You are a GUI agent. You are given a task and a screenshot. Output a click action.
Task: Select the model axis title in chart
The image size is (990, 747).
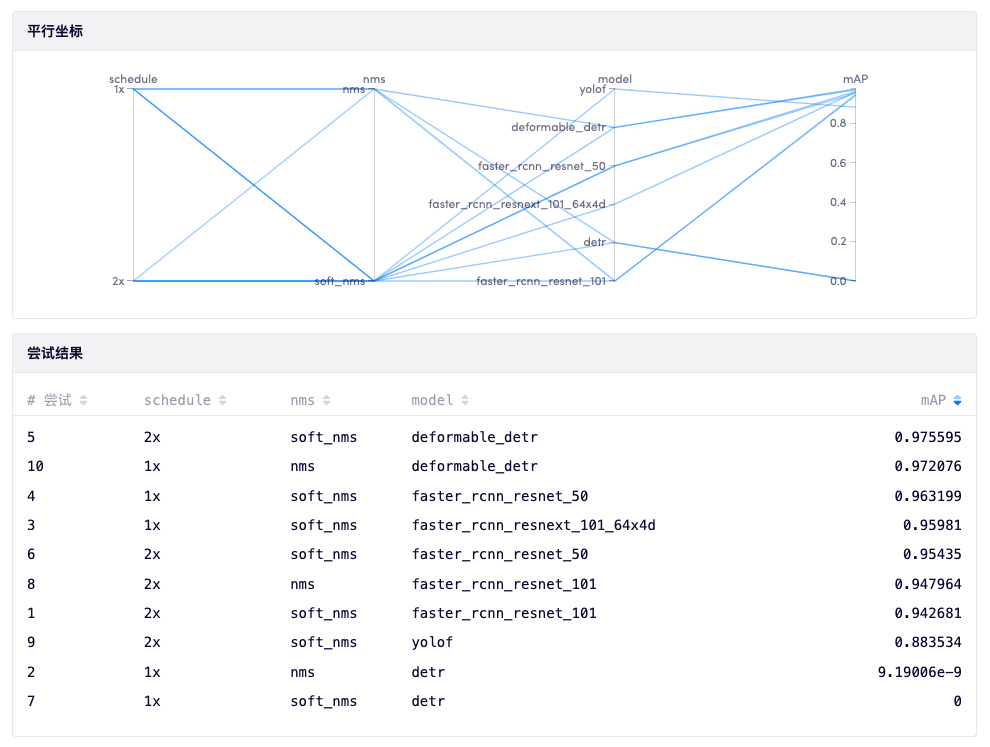[614, 79]
